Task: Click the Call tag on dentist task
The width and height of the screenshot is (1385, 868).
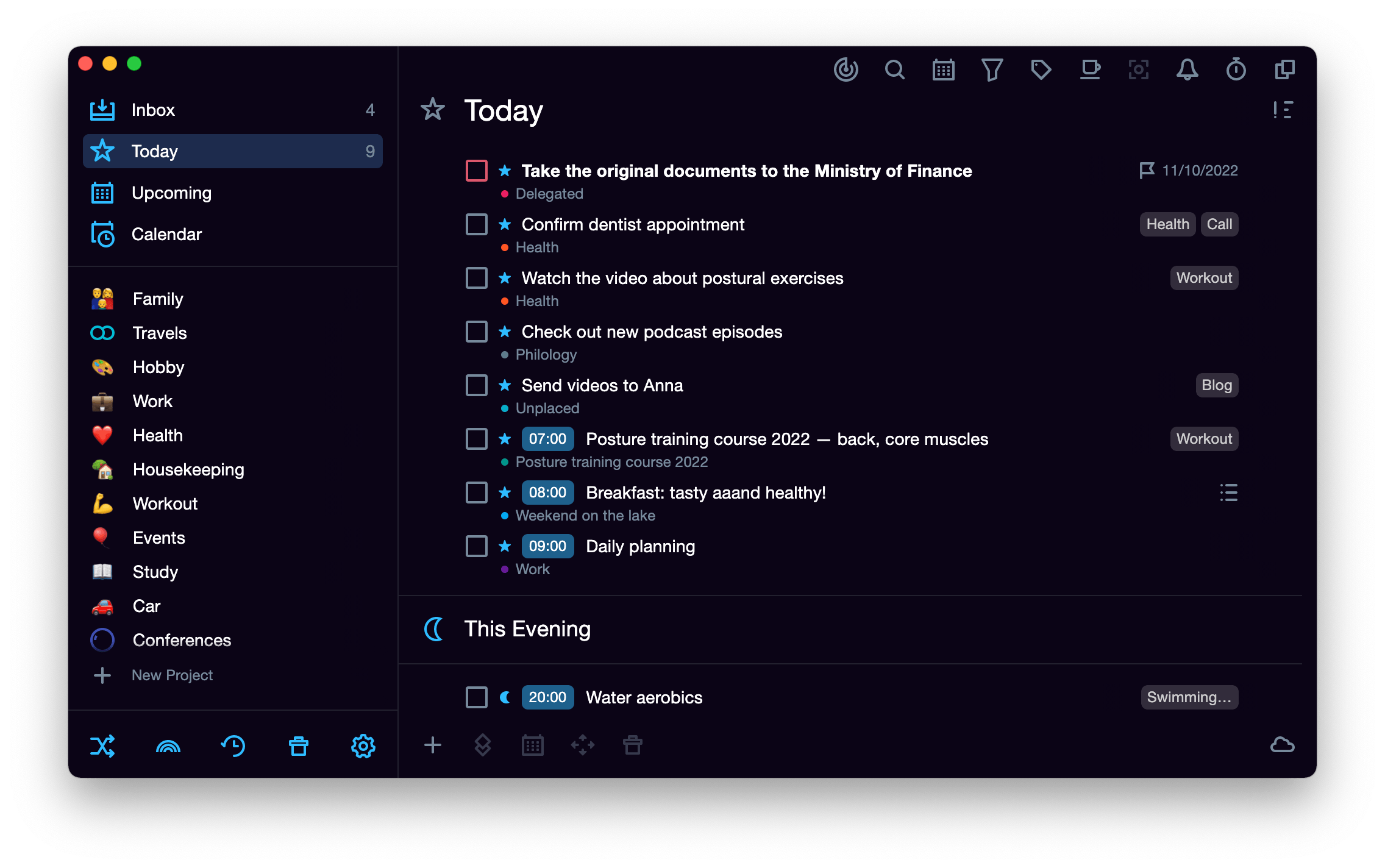Action: tap(1219, 224)
